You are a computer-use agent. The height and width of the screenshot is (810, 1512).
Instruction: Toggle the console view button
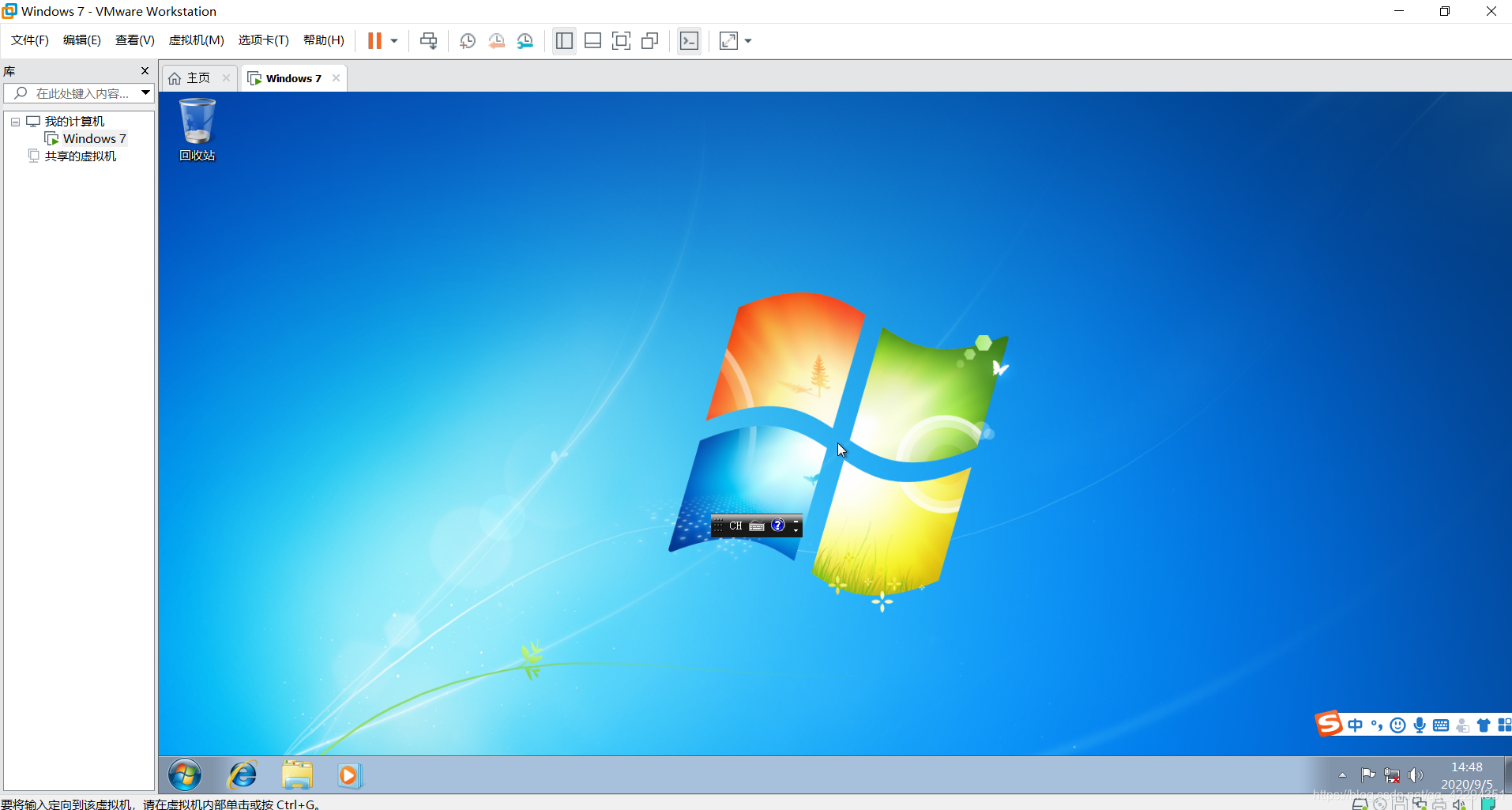pos(689,41)
